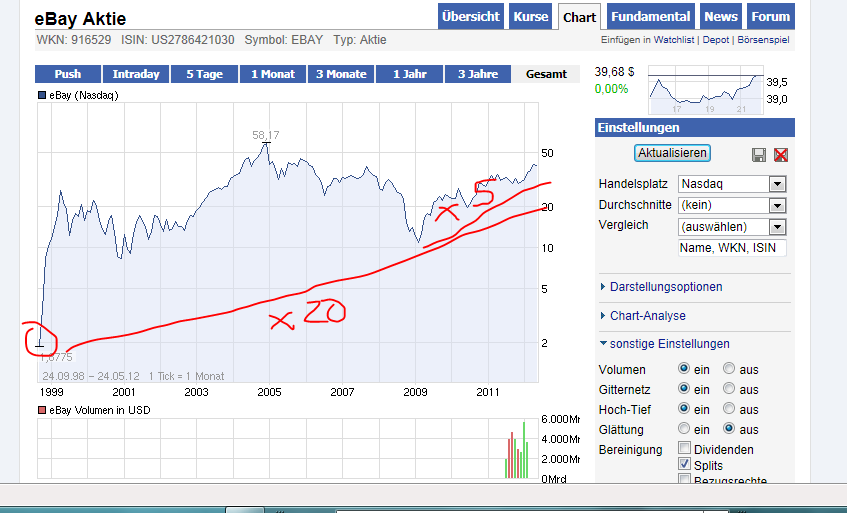
Task: Click the red eBay Volumen legend square
Action: [x=42, y=410]
